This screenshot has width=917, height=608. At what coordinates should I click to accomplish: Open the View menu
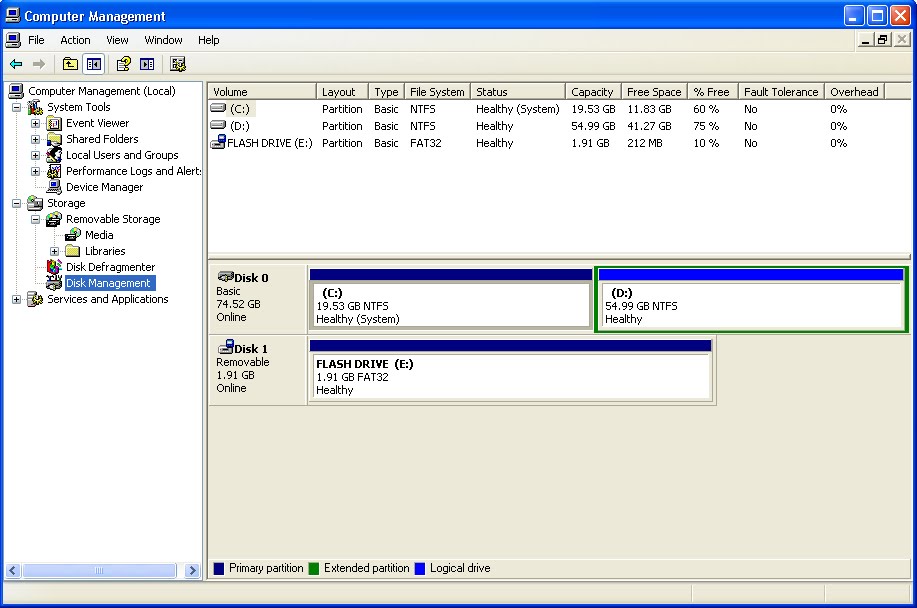coord(117,40)
